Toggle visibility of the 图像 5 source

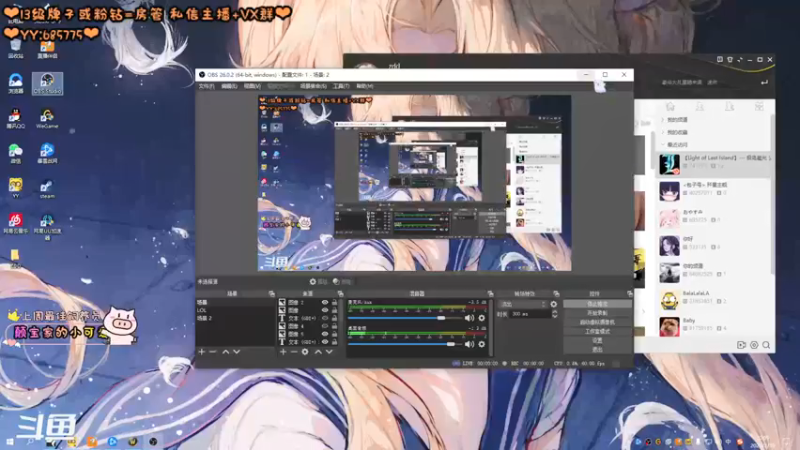tap(324, 334)
